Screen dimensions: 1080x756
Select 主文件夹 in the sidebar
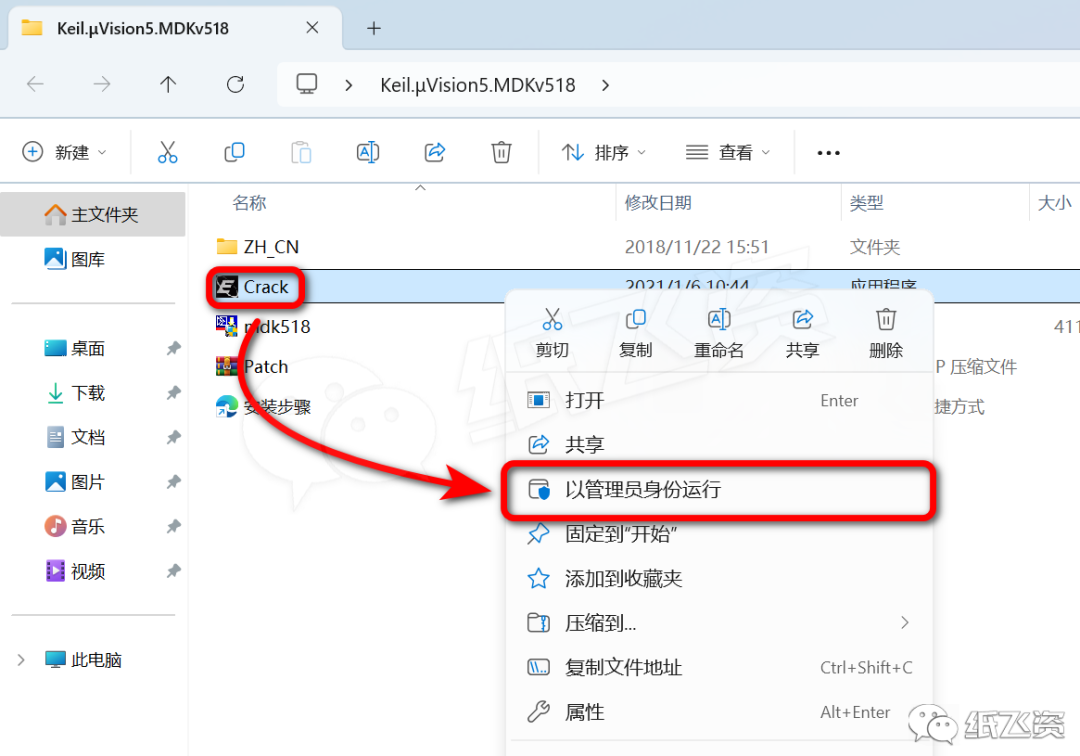[92, 215]
